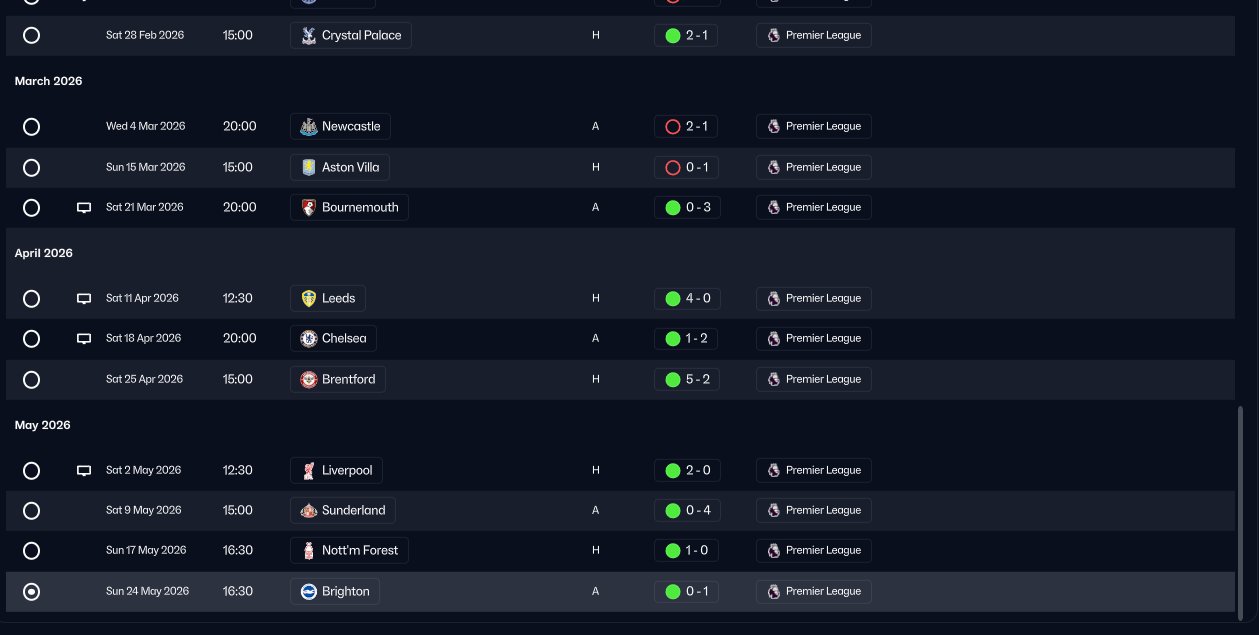Screen dimensions: 1259x635
Task: Click the red loss indicator for Aston Villa result
Action: (x=673, y=168)
